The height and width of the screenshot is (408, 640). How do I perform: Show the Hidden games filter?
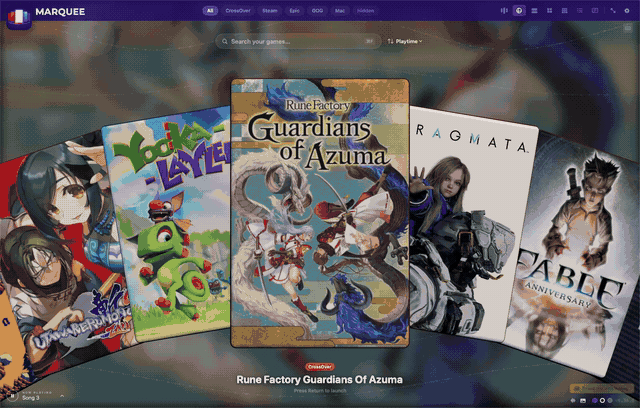[x=365, y=11]
